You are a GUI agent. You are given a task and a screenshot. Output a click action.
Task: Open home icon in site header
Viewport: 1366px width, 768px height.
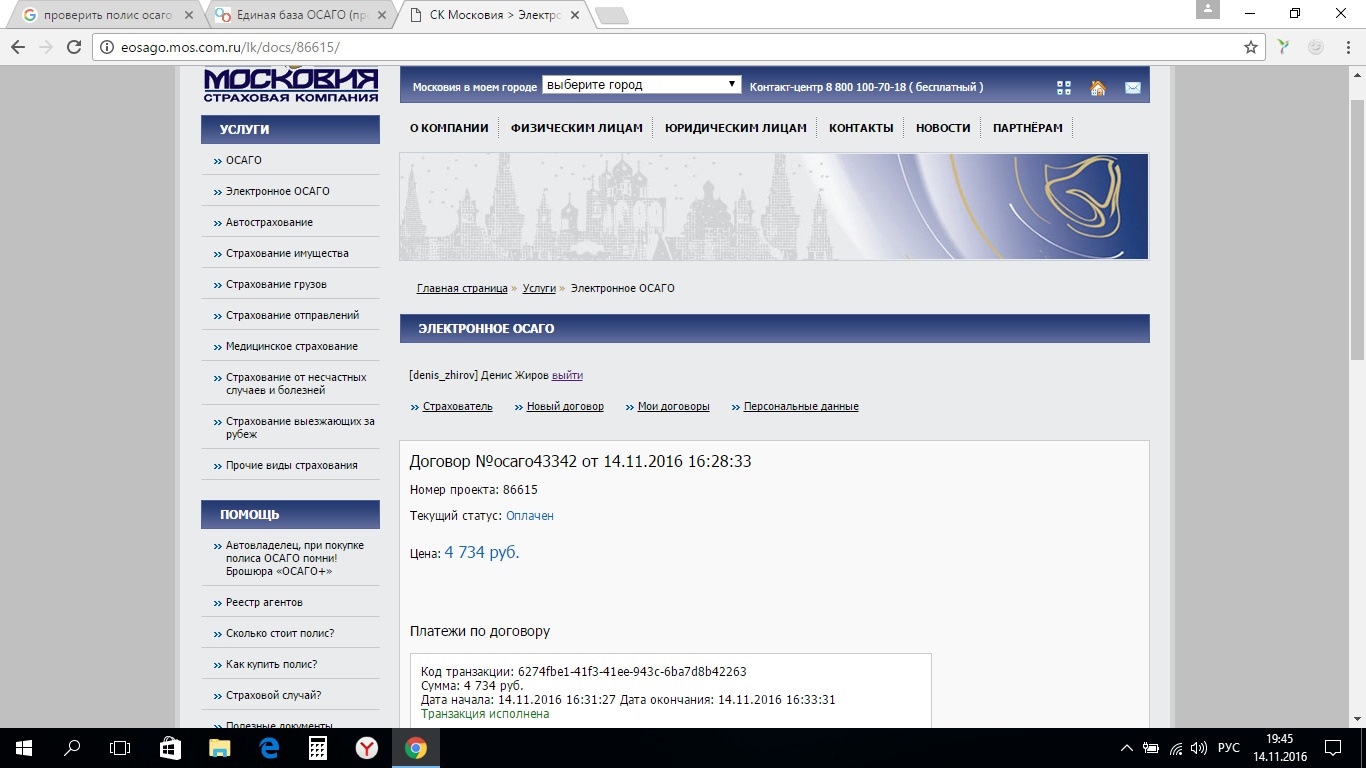click(1098, 88)
